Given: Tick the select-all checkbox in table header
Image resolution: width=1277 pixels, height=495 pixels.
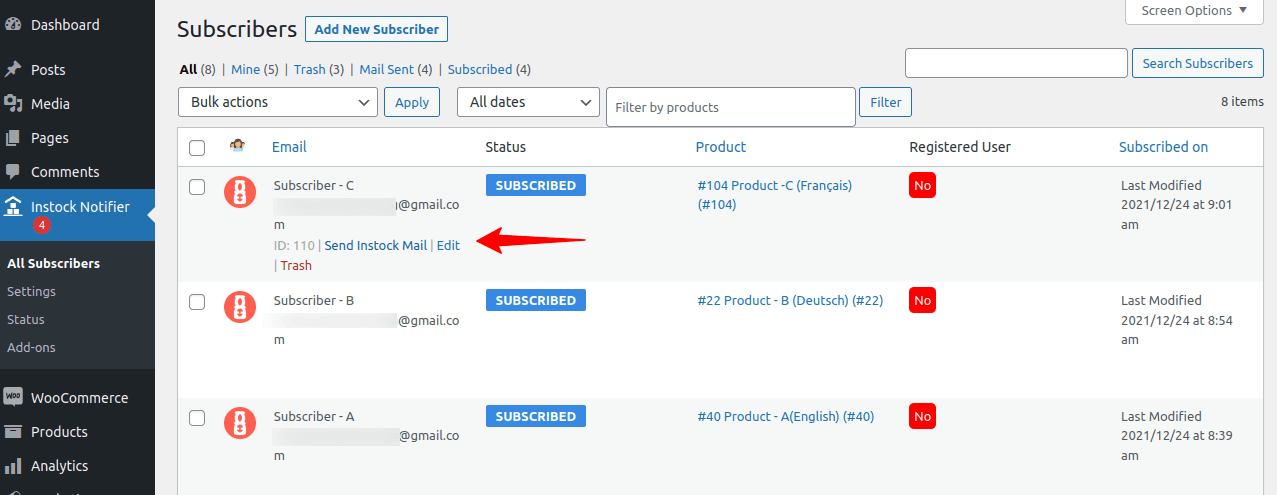Looking at the screenshot, I should click(197, 148).
